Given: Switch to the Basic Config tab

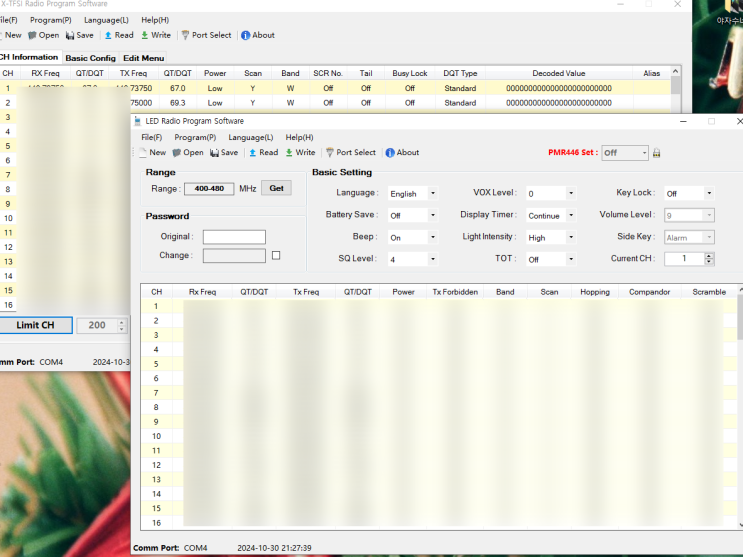Looking at the screenshot, I should 90,58.
